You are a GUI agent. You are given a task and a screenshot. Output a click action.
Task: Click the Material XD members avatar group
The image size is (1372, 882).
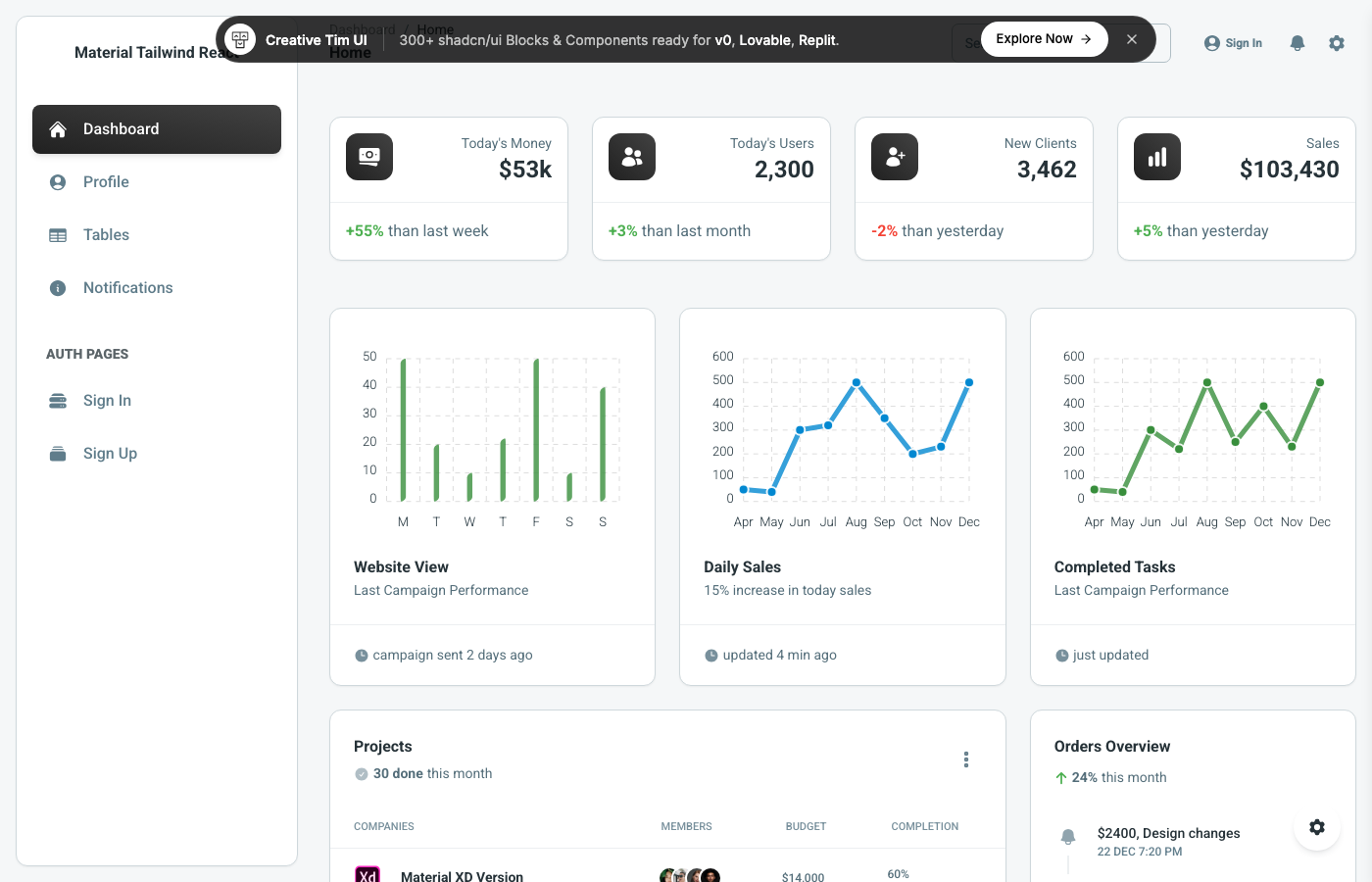coord(689,875)
